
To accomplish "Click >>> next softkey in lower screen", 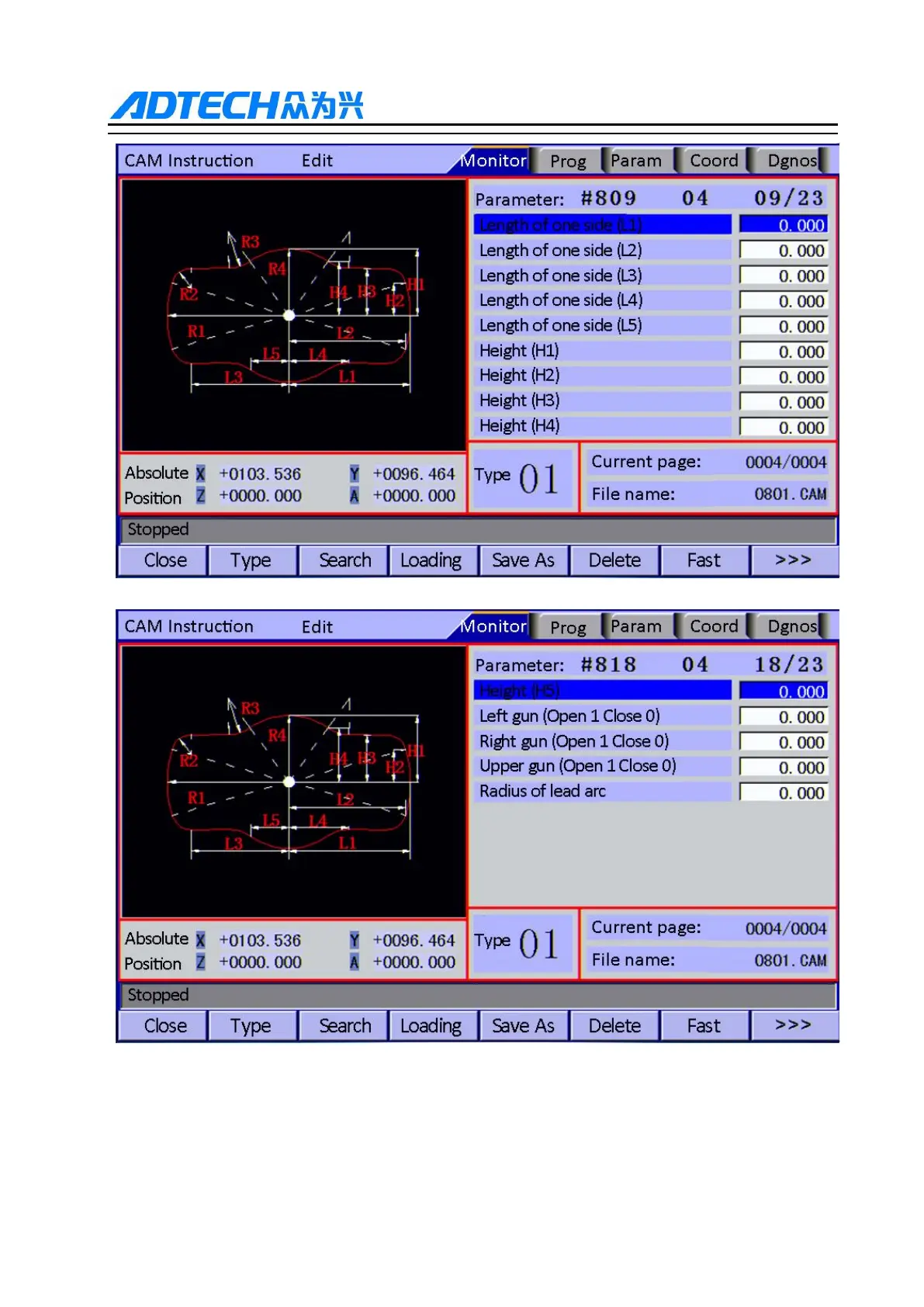I will (x=794, y=1026).
